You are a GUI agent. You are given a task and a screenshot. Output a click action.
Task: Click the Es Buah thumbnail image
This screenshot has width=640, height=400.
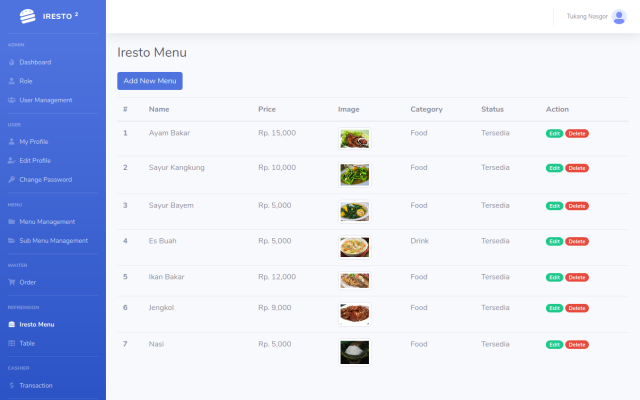(354, 246)
